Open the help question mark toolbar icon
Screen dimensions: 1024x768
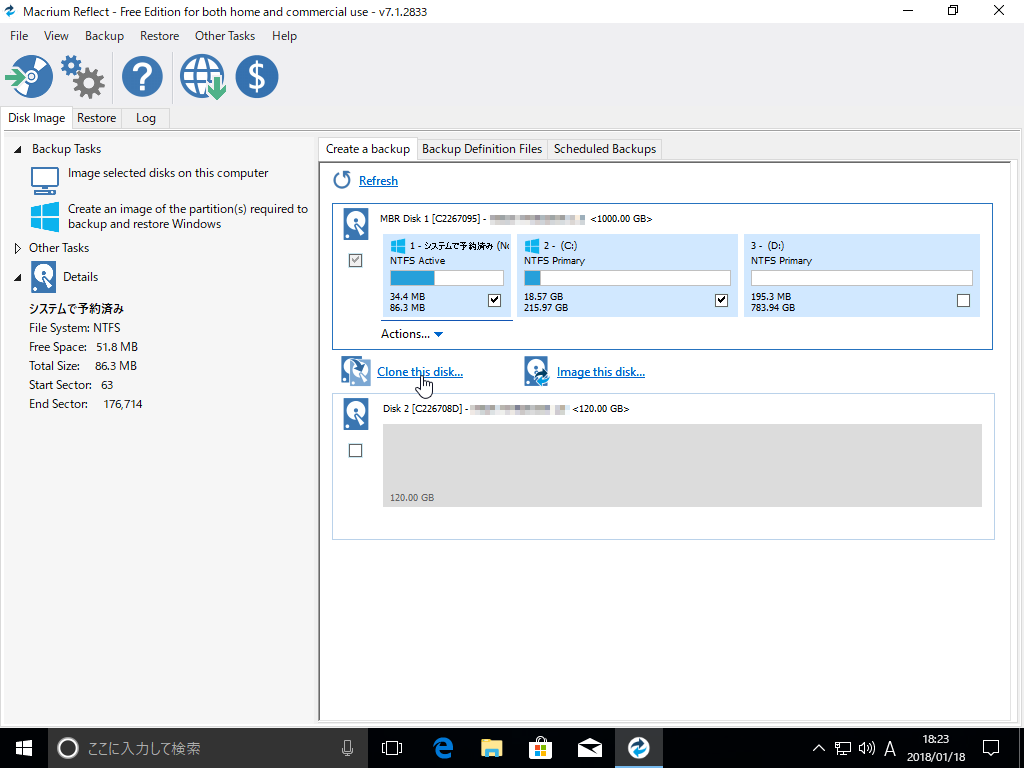(142, 76)
